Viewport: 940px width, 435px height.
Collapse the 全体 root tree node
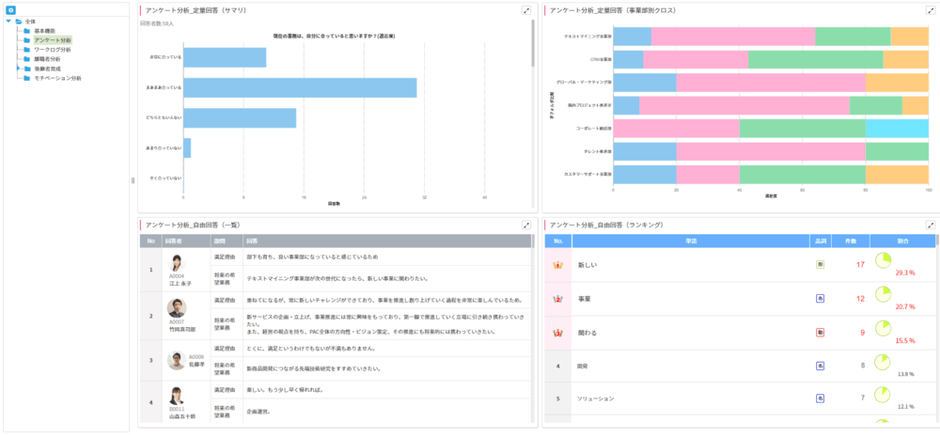[x=7, y=21]
